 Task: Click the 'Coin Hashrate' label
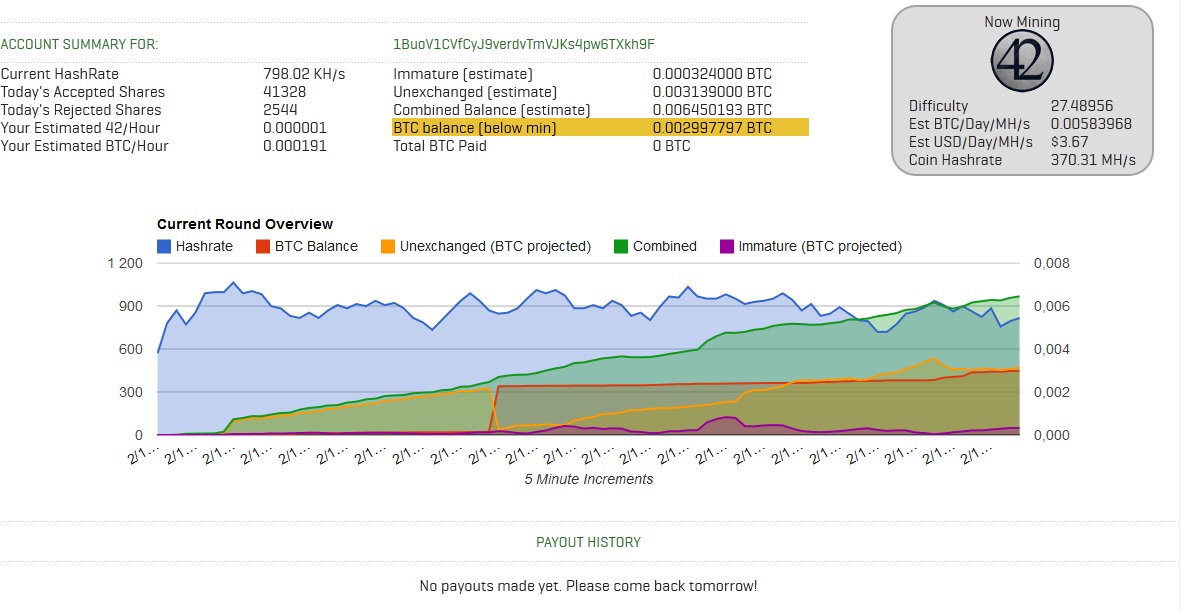click(955, 160)
